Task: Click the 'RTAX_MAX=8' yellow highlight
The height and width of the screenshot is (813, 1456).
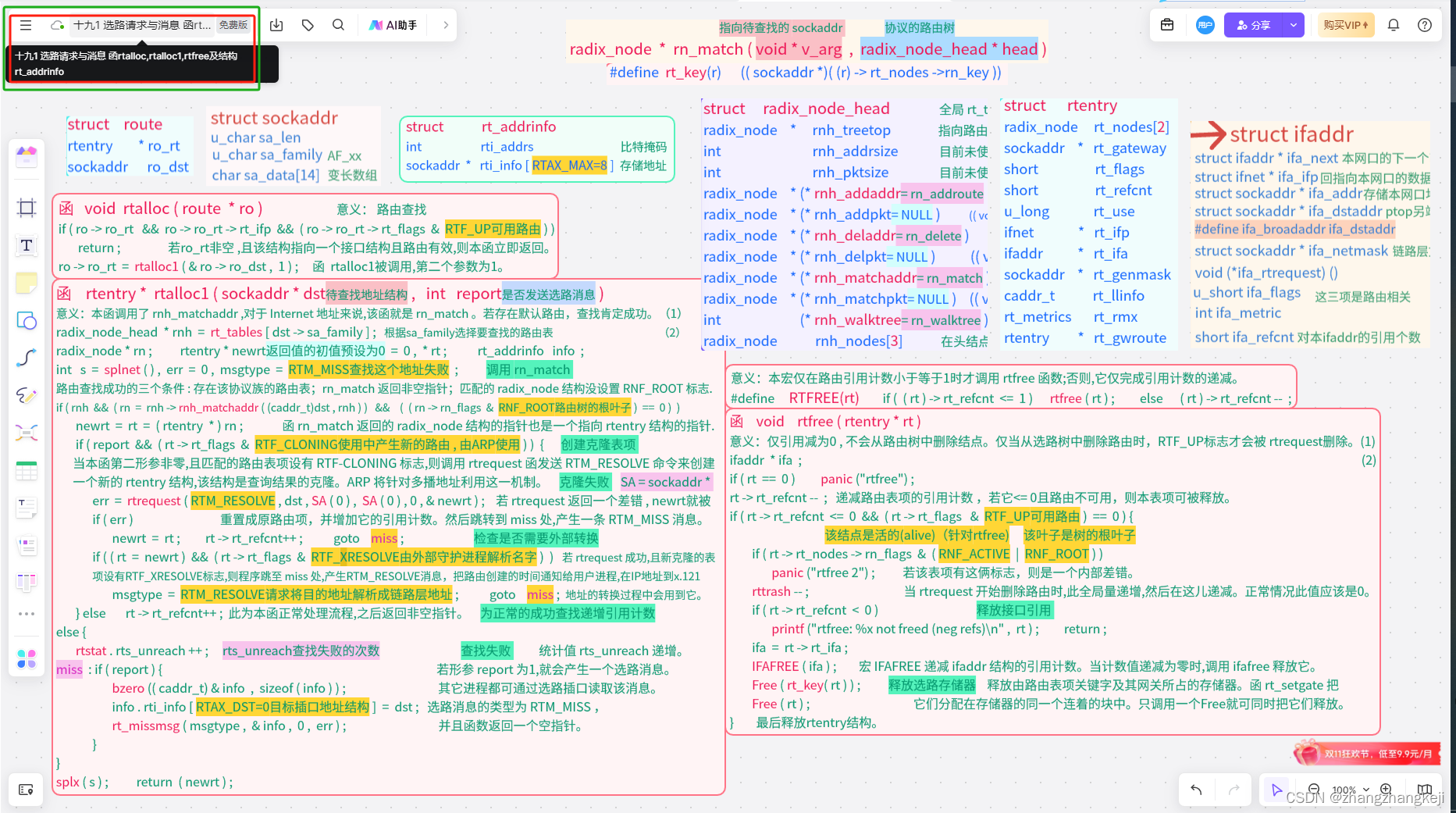Action: [x=569, y=166]
